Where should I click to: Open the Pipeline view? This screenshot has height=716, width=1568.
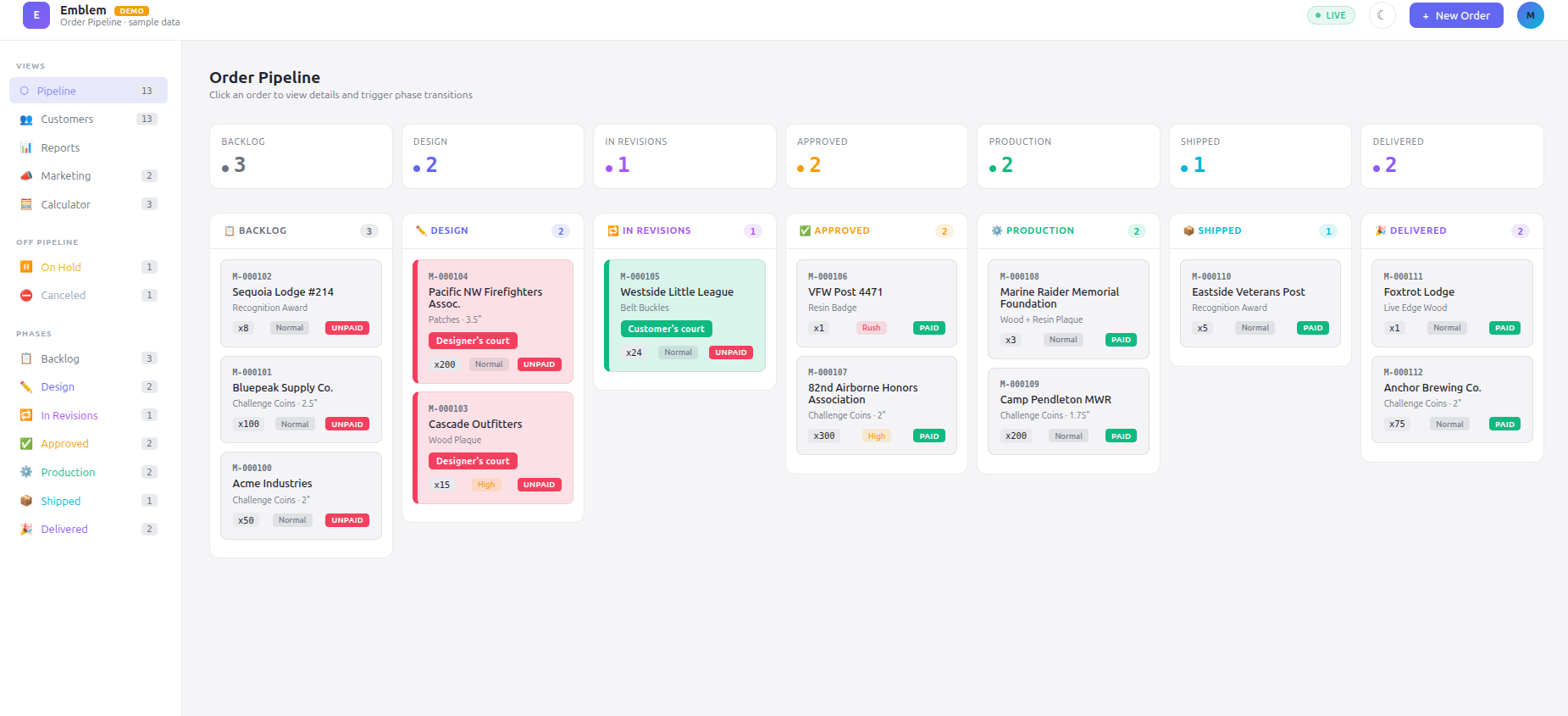point(88,91)
